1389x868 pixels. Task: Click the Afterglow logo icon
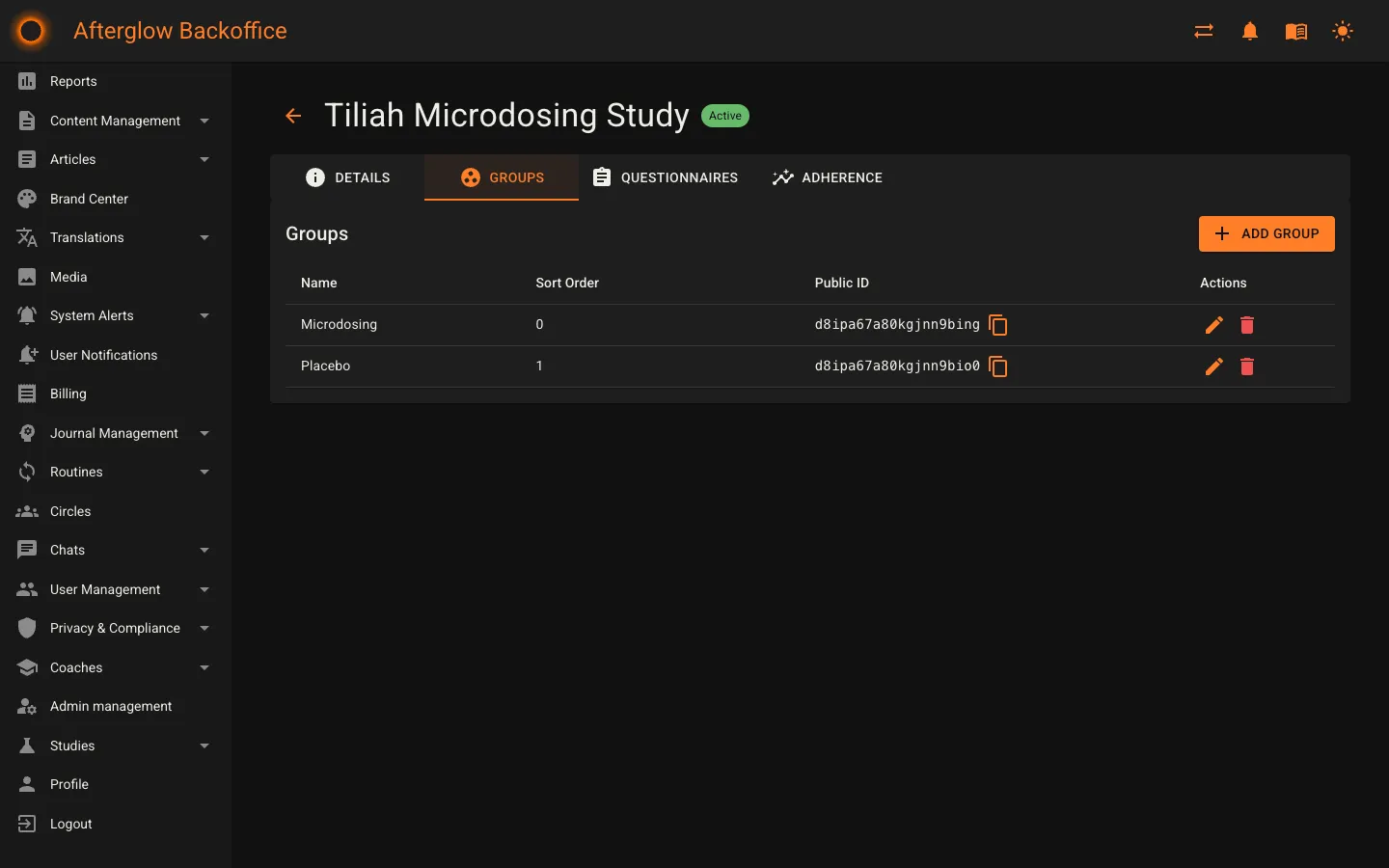(x=31, y=31)
